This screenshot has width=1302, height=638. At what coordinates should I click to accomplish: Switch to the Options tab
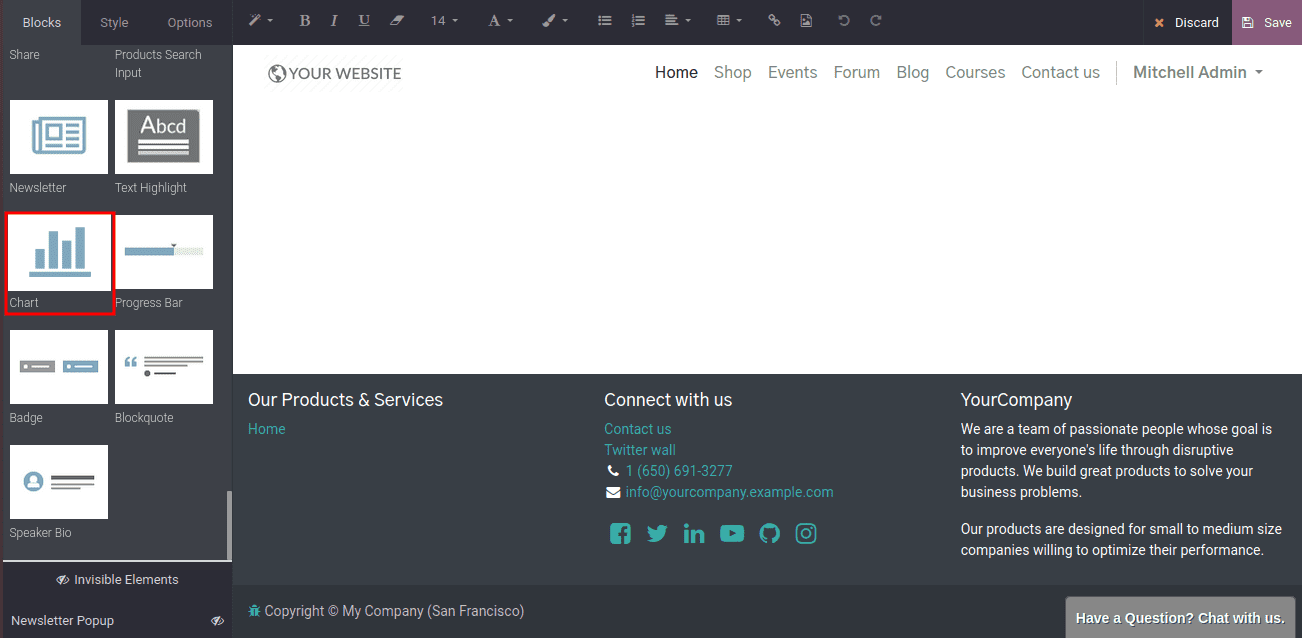click(x=190, y=22)
